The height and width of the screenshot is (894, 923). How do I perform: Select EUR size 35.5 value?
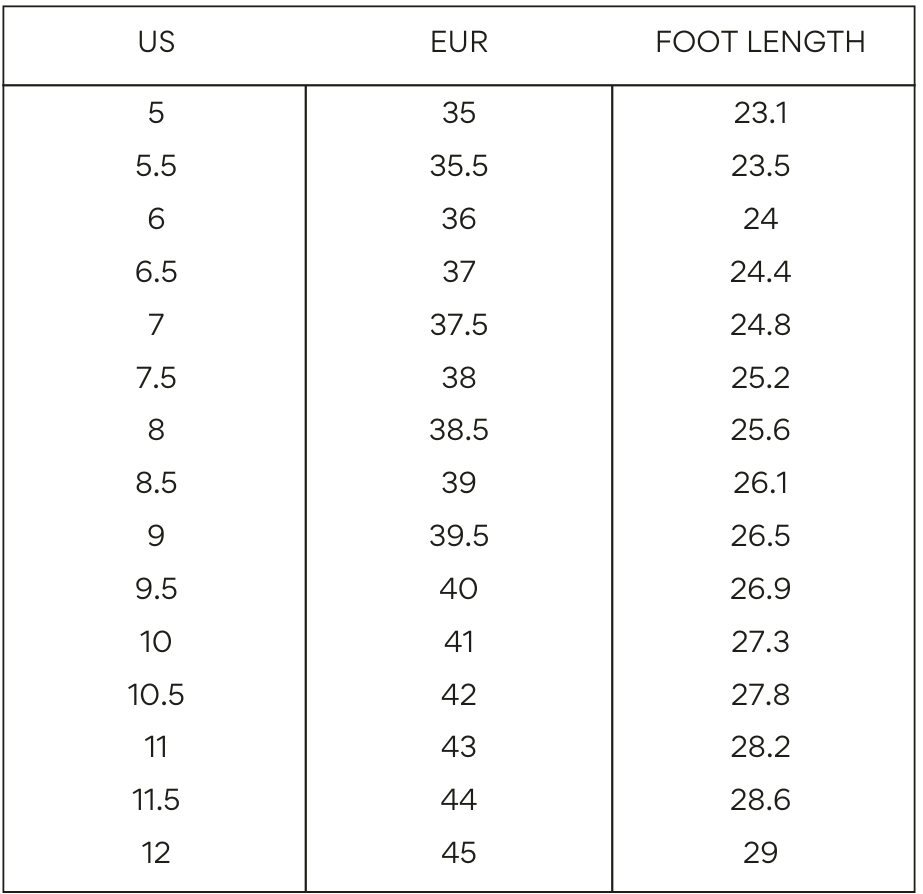(459, 166)
